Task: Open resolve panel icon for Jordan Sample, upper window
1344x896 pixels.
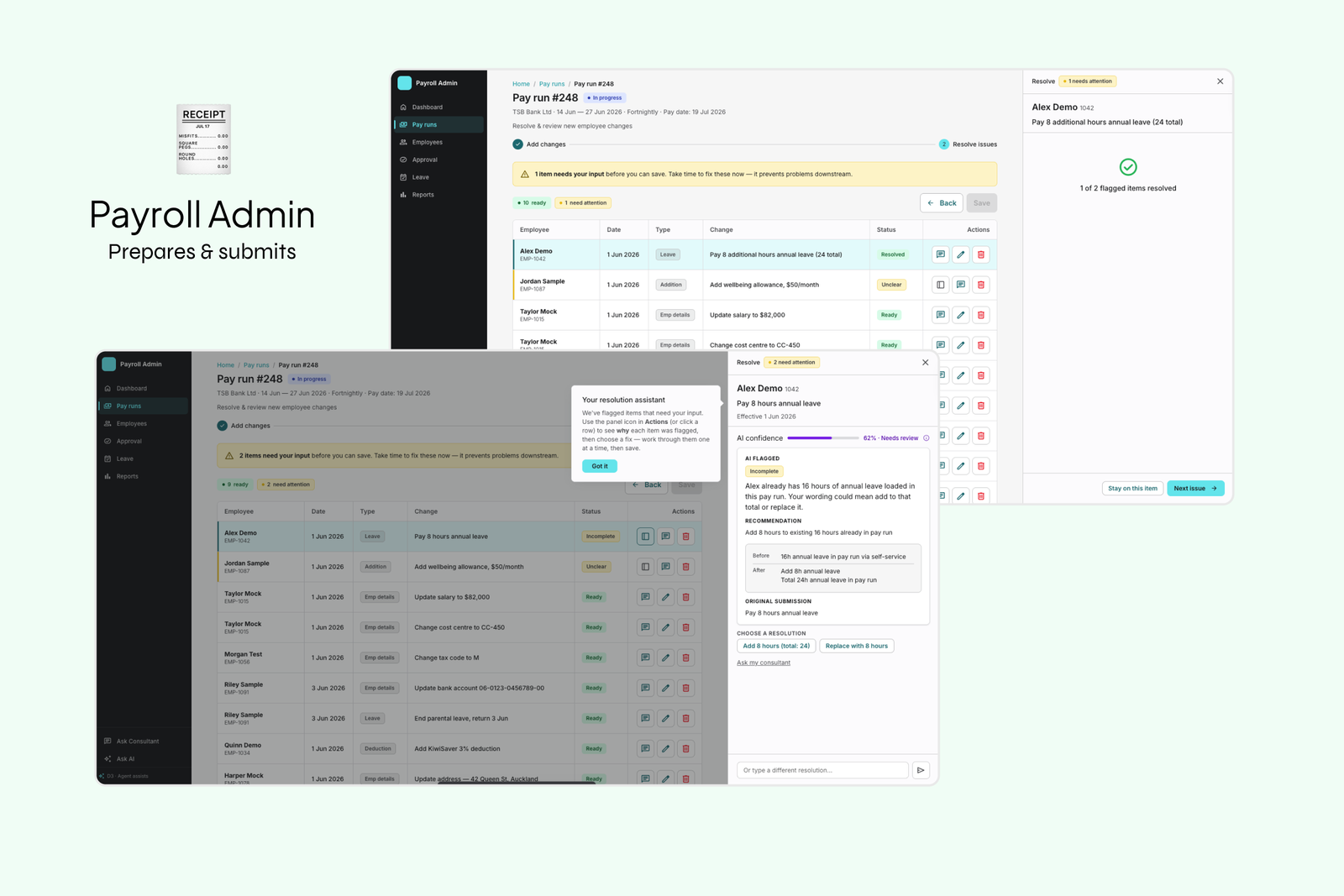Action: (940, 285)
